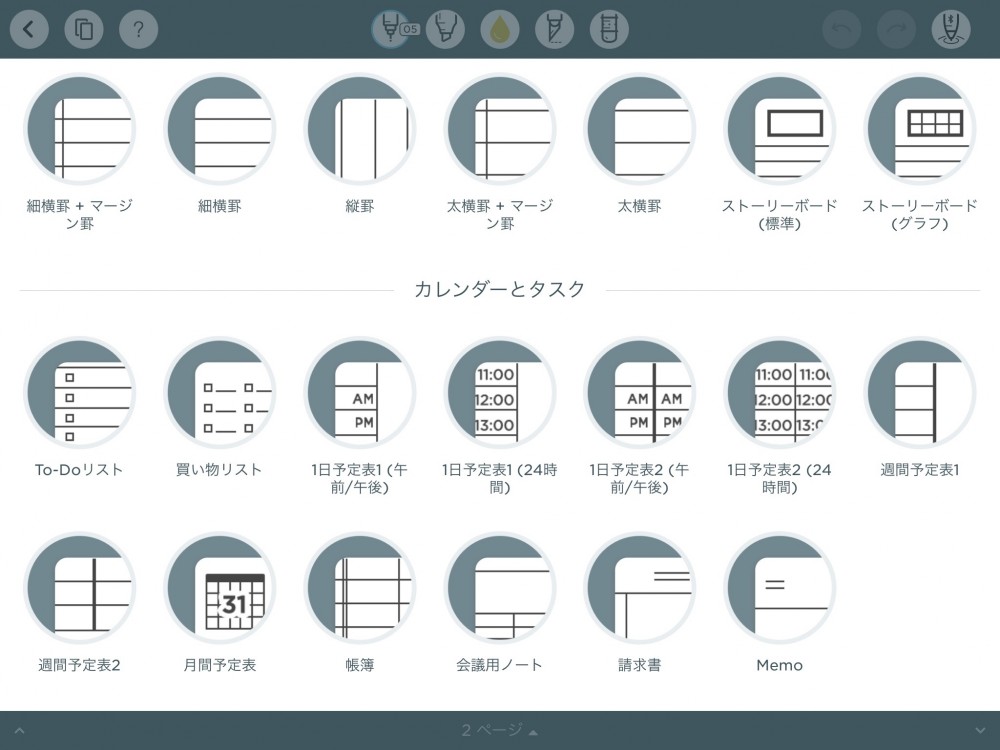Click the redo arrow
Viewport: 1000px width, 750px height.
click(896, 29)
